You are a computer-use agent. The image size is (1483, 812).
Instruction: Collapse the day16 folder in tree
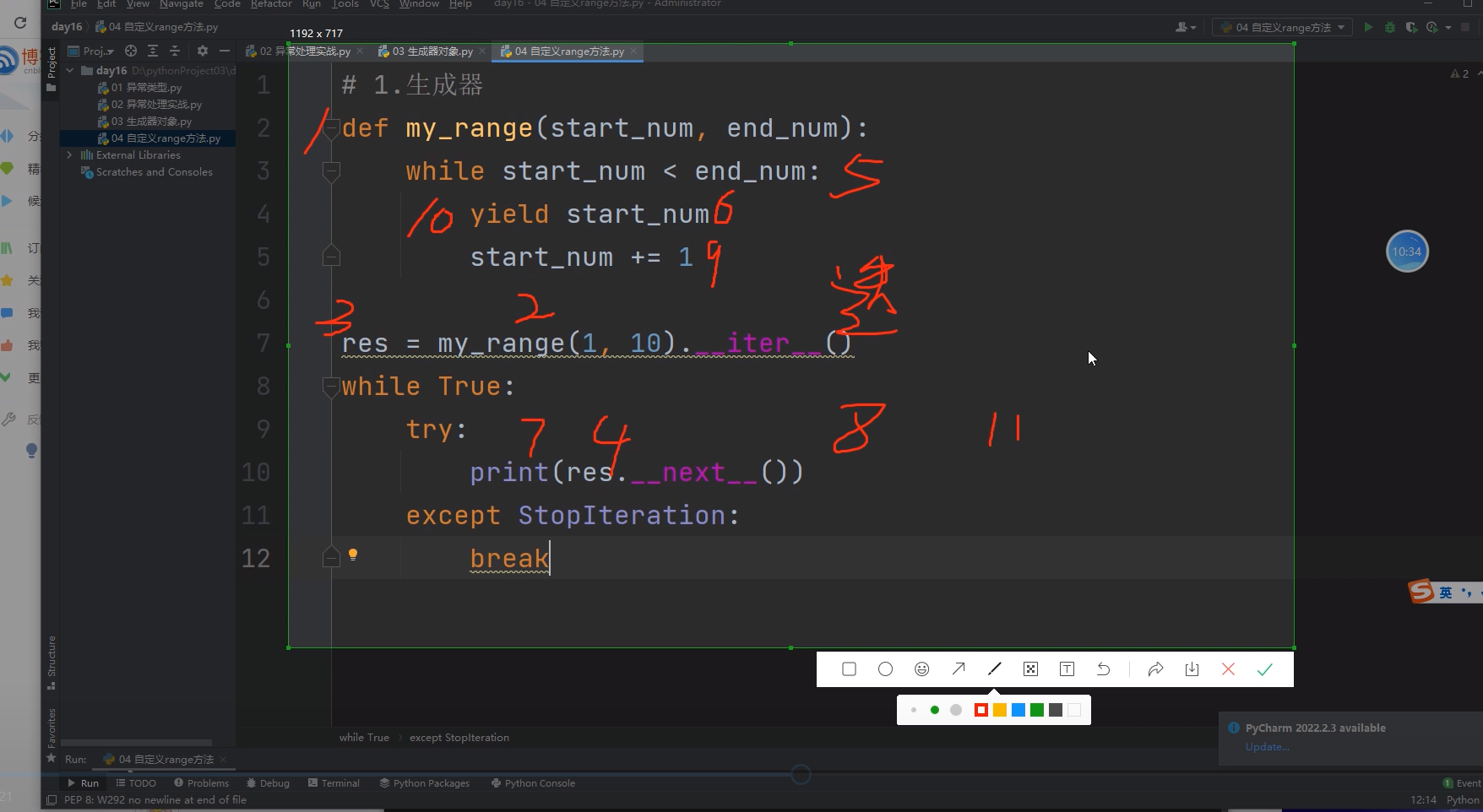[70, 70]
